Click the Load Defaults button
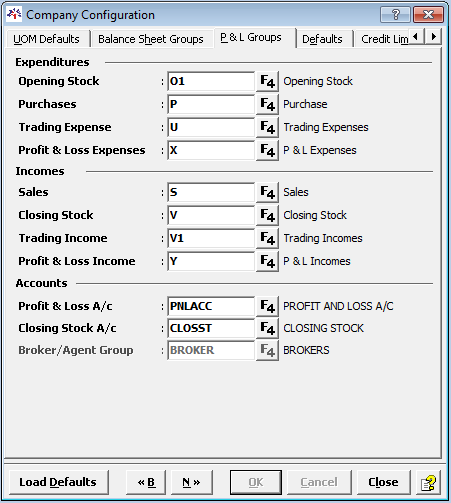Viewport: 451px width, 503px height. click(x=58, y=482)
